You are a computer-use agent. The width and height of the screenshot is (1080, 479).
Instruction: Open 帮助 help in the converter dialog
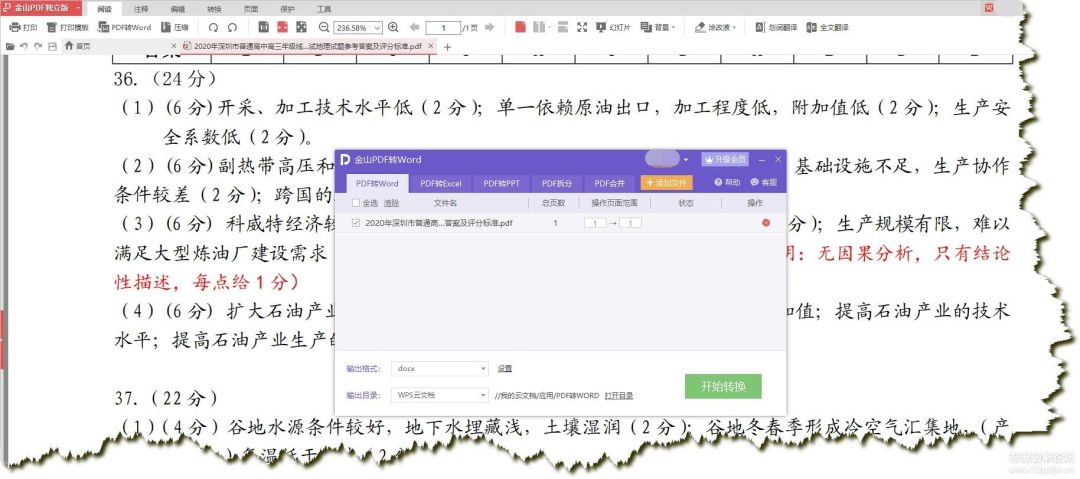[727, 183]
